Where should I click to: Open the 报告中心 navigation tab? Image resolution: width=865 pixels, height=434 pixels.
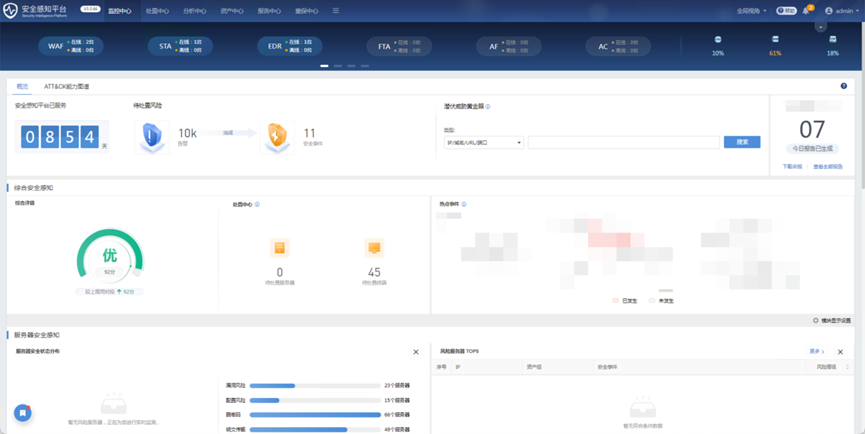pyautogui.click(x=269, y=11)
